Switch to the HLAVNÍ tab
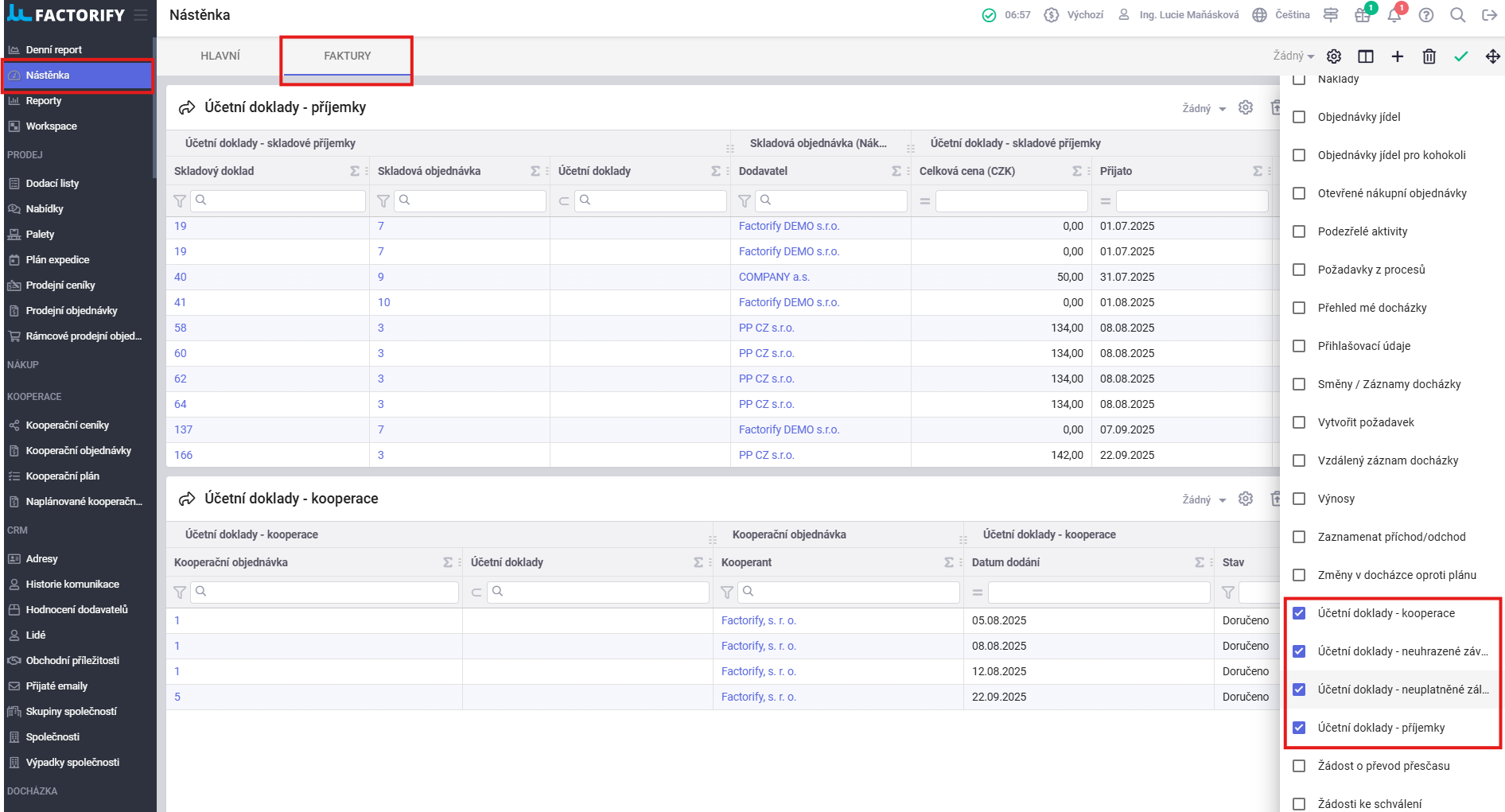 [x=220, y=56]
